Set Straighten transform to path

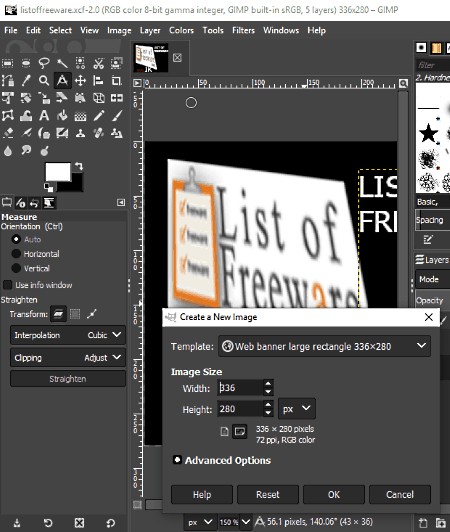(92, 314)
